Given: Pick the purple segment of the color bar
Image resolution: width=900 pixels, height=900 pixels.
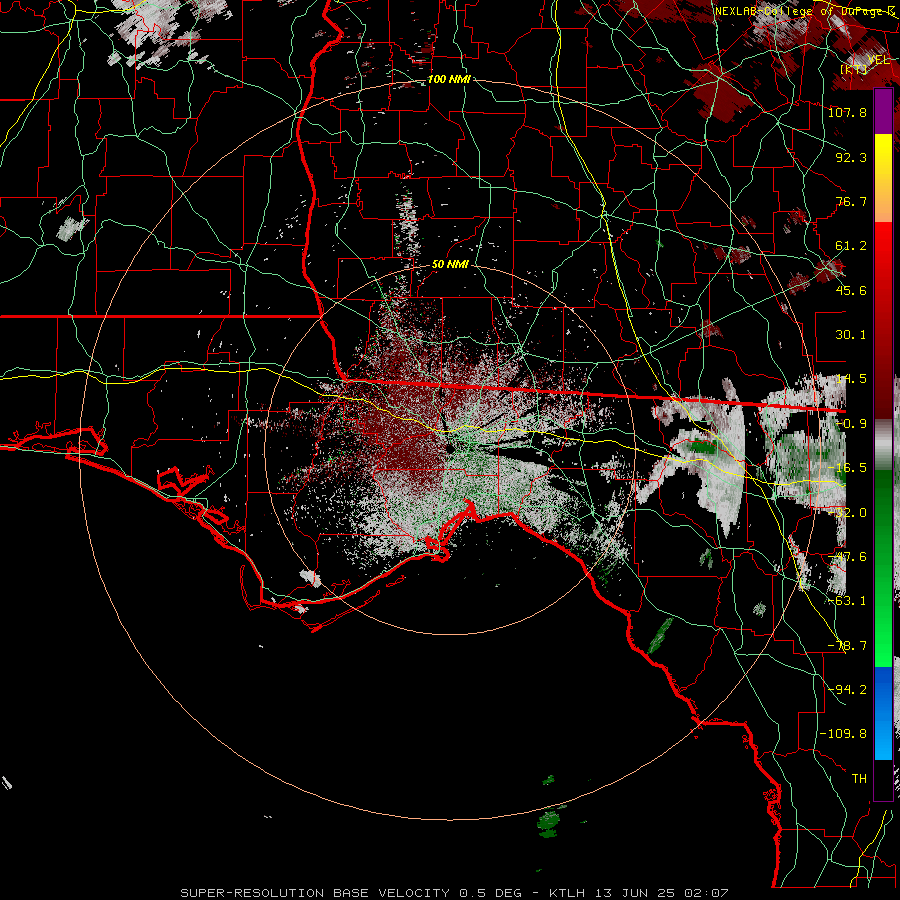Looking at the screenshot, I should tap(883, 112).
